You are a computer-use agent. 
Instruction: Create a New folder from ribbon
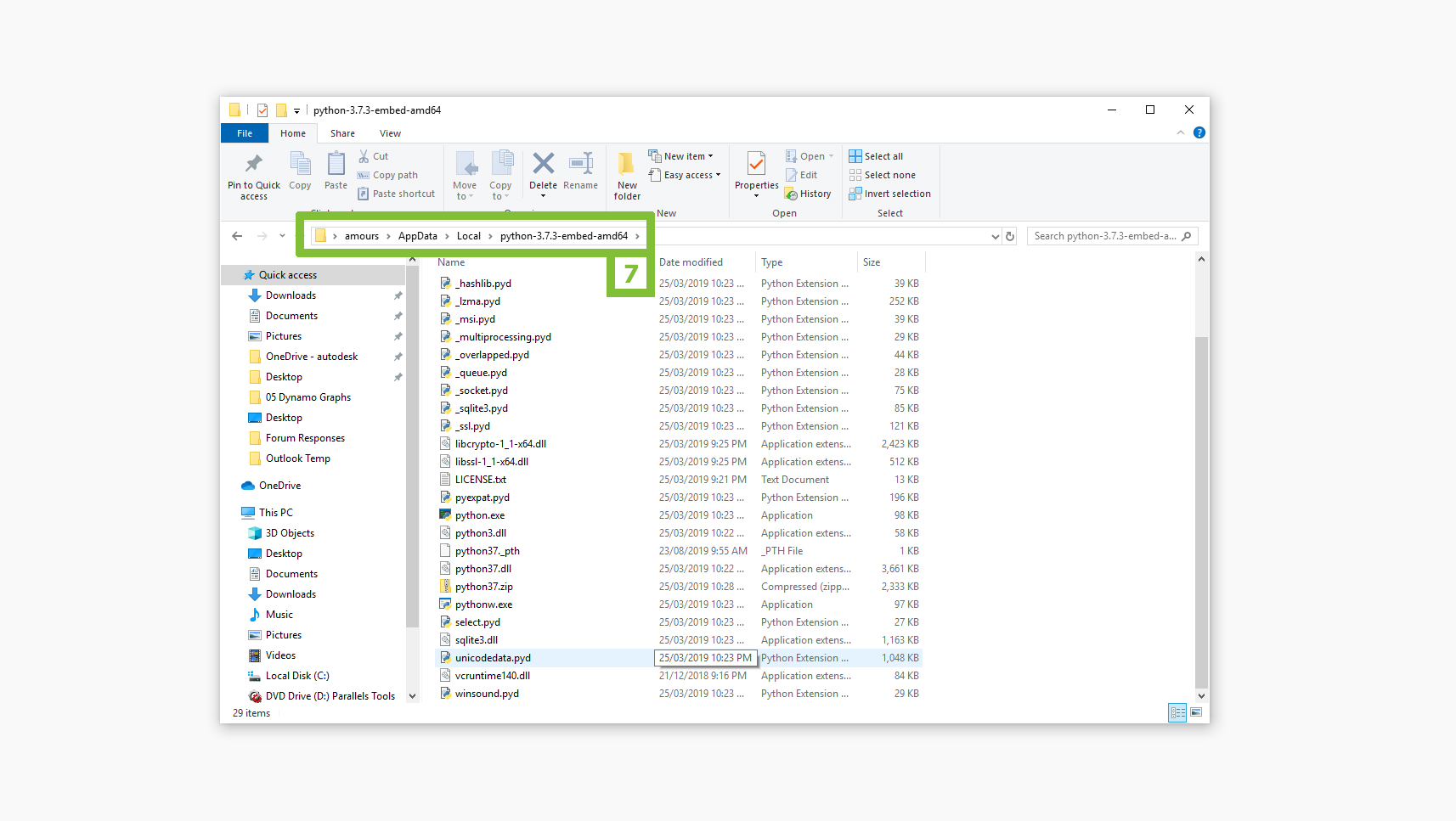coord(627,176)
